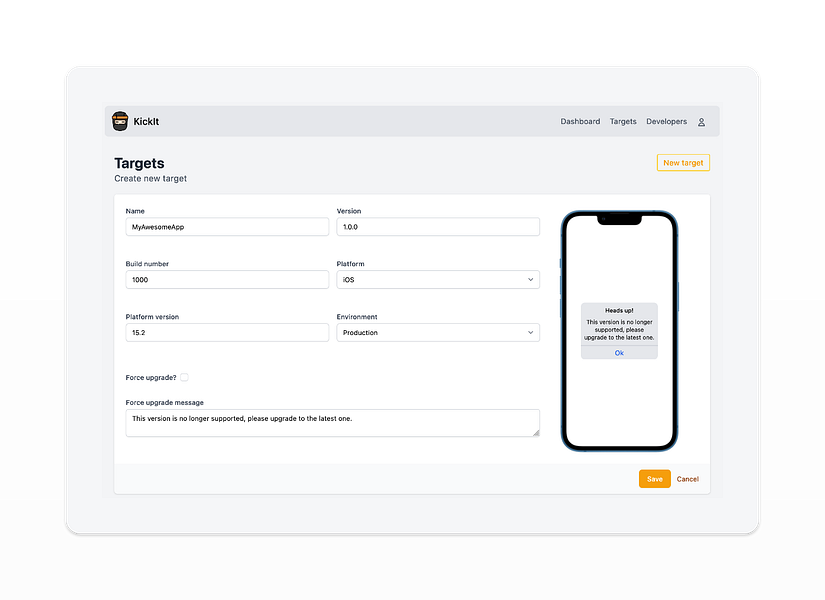Click the Cancel link
The height and width of the screenshot is (600, 825).
(688, 479)
